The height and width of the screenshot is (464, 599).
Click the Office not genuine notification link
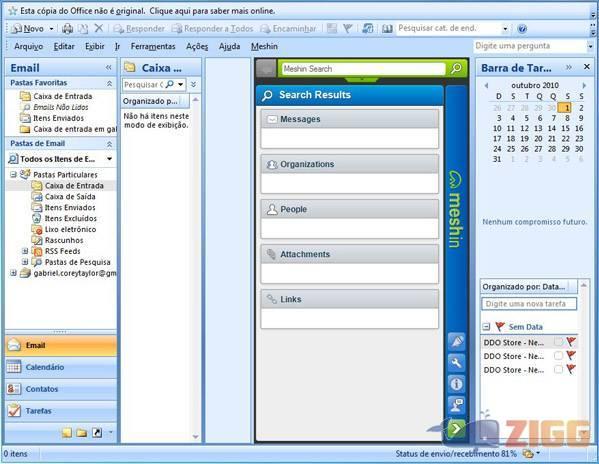click(147, 11)
